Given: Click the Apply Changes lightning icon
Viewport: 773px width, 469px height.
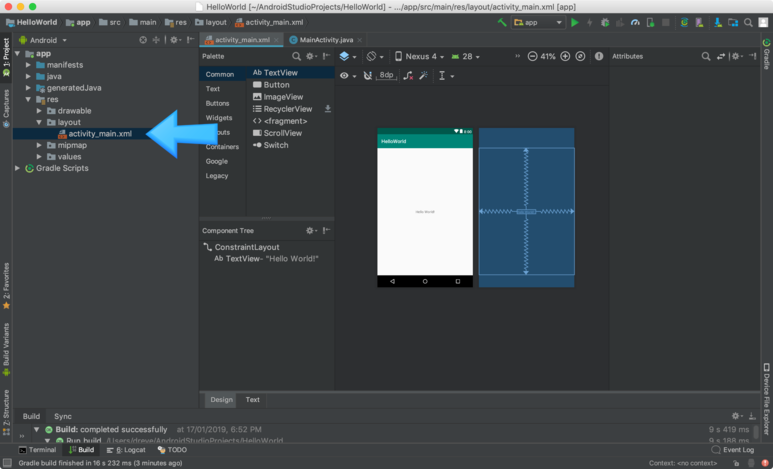Looking at the screenshot, I should click(x=590, y=22).
